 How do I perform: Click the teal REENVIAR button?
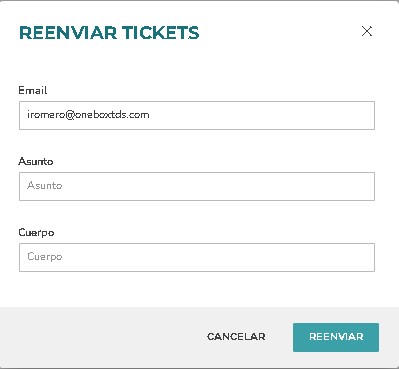336,337
